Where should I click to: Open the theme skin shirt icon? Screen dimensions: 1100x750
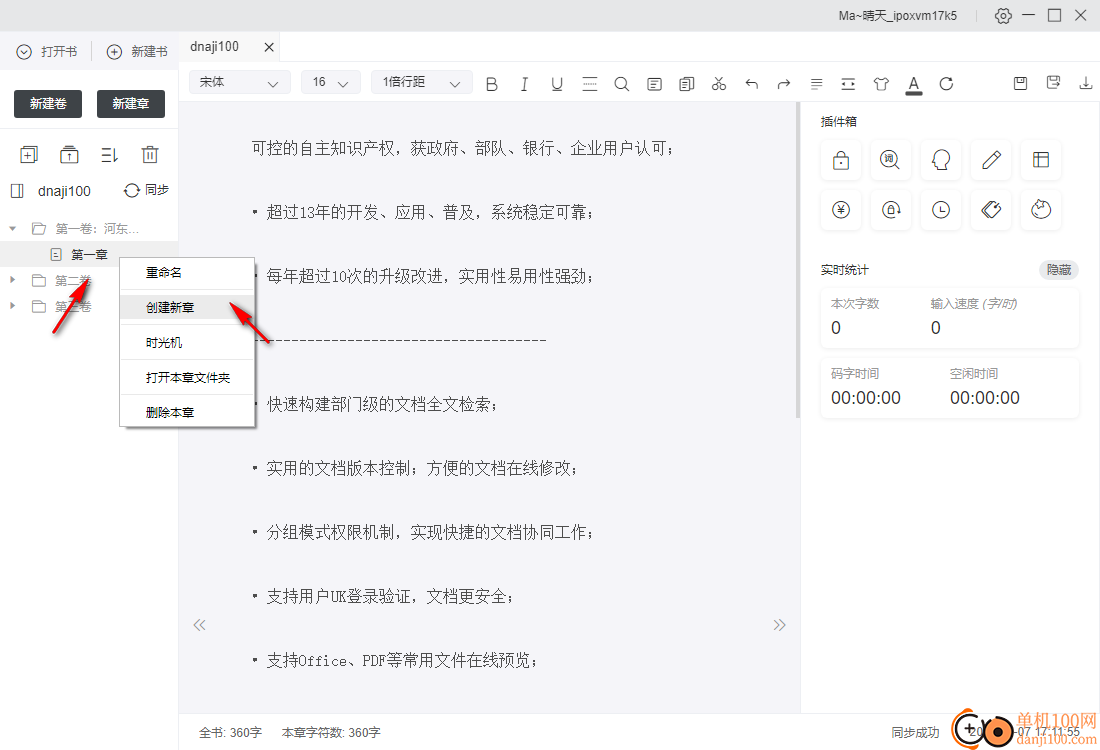(881, 84)
